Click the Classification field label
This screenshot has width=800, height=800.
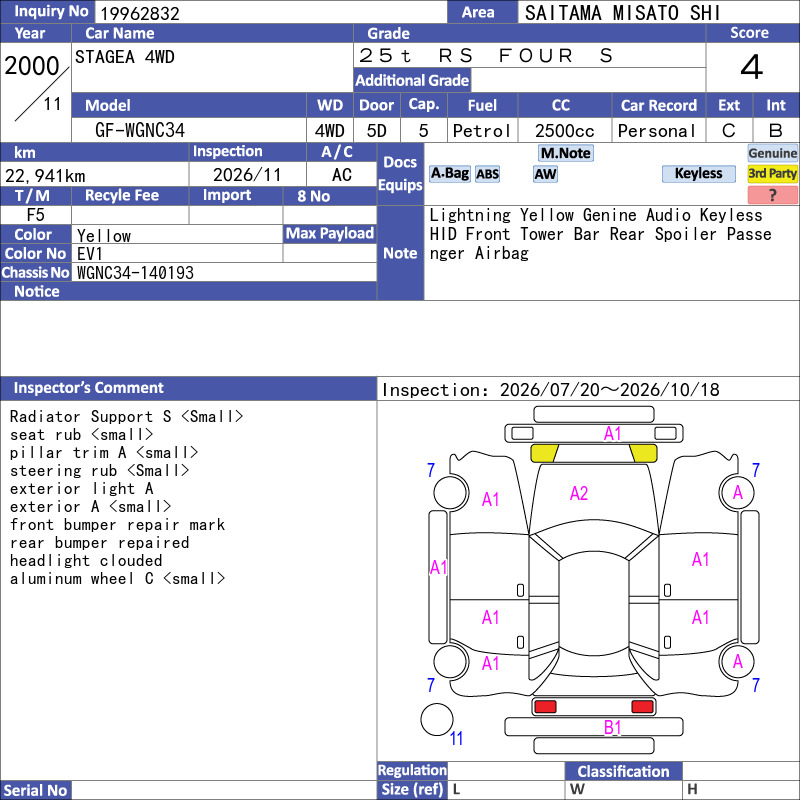623,771
